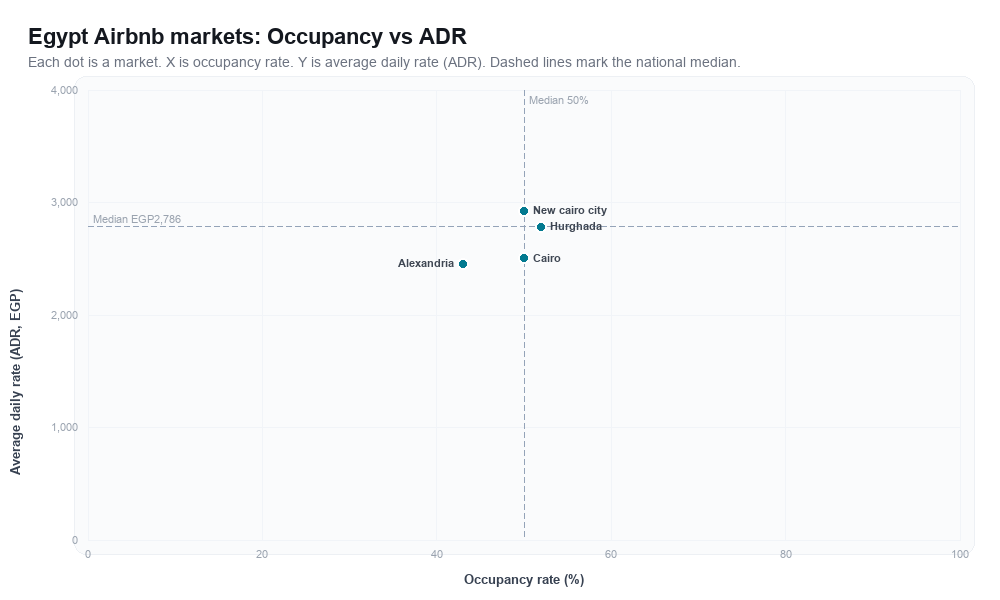Click the 2,000 y-axis tick label
This screenshot has height=600, width=1000.
(64, 315)
